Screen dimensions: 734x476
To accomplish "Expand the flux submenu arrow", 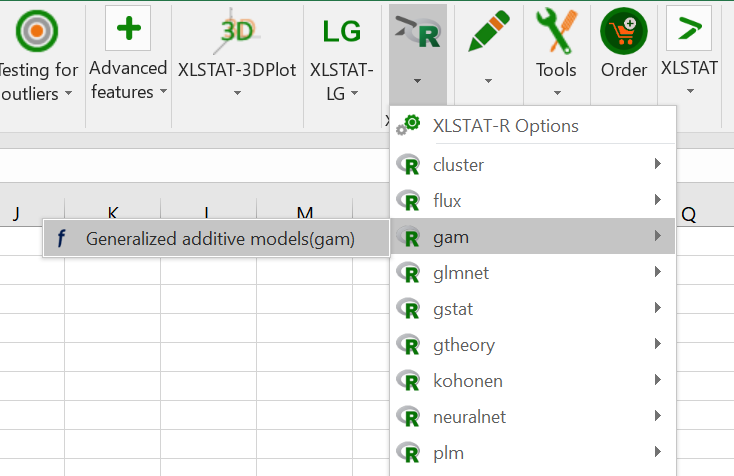I will (x=657, y=200).
